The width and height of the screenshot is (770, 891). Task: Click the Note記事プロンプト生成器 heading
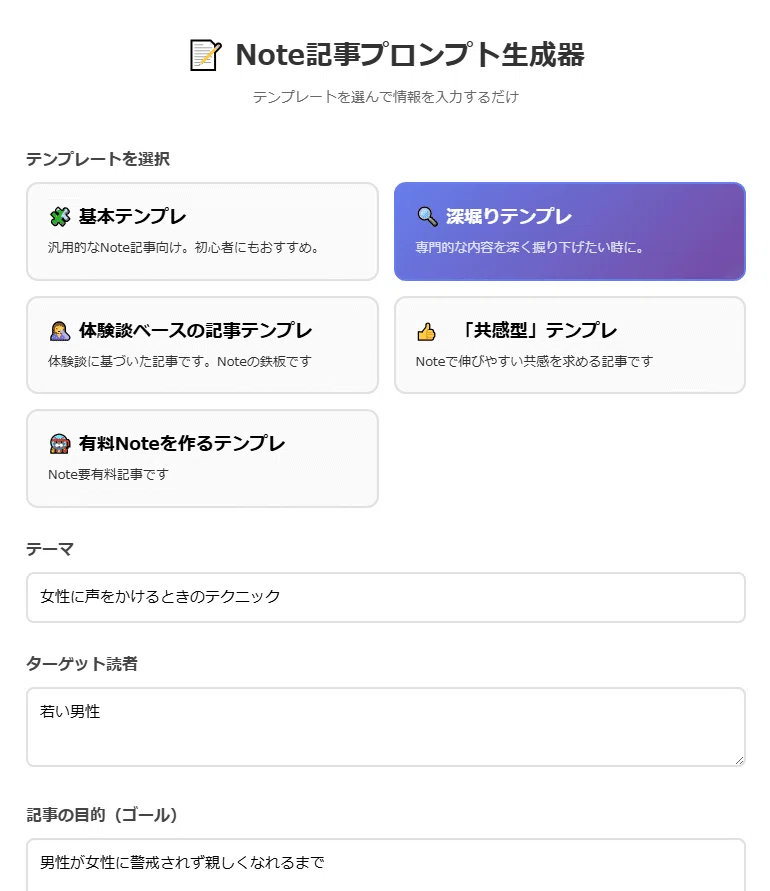tap(410, 55)
